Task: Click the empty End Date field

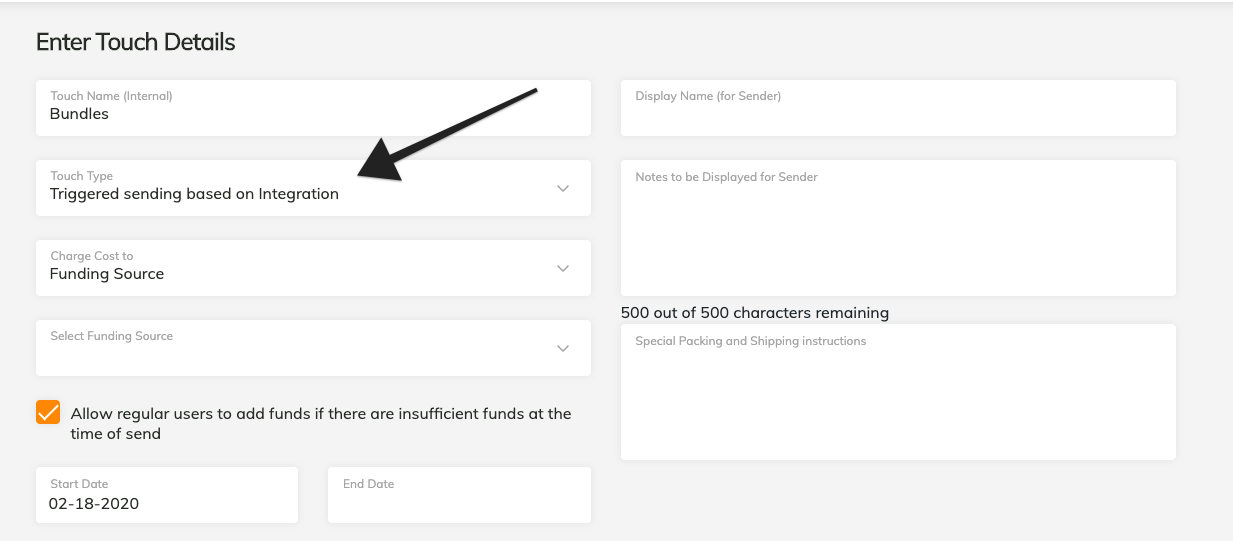Action: [458, 494]
